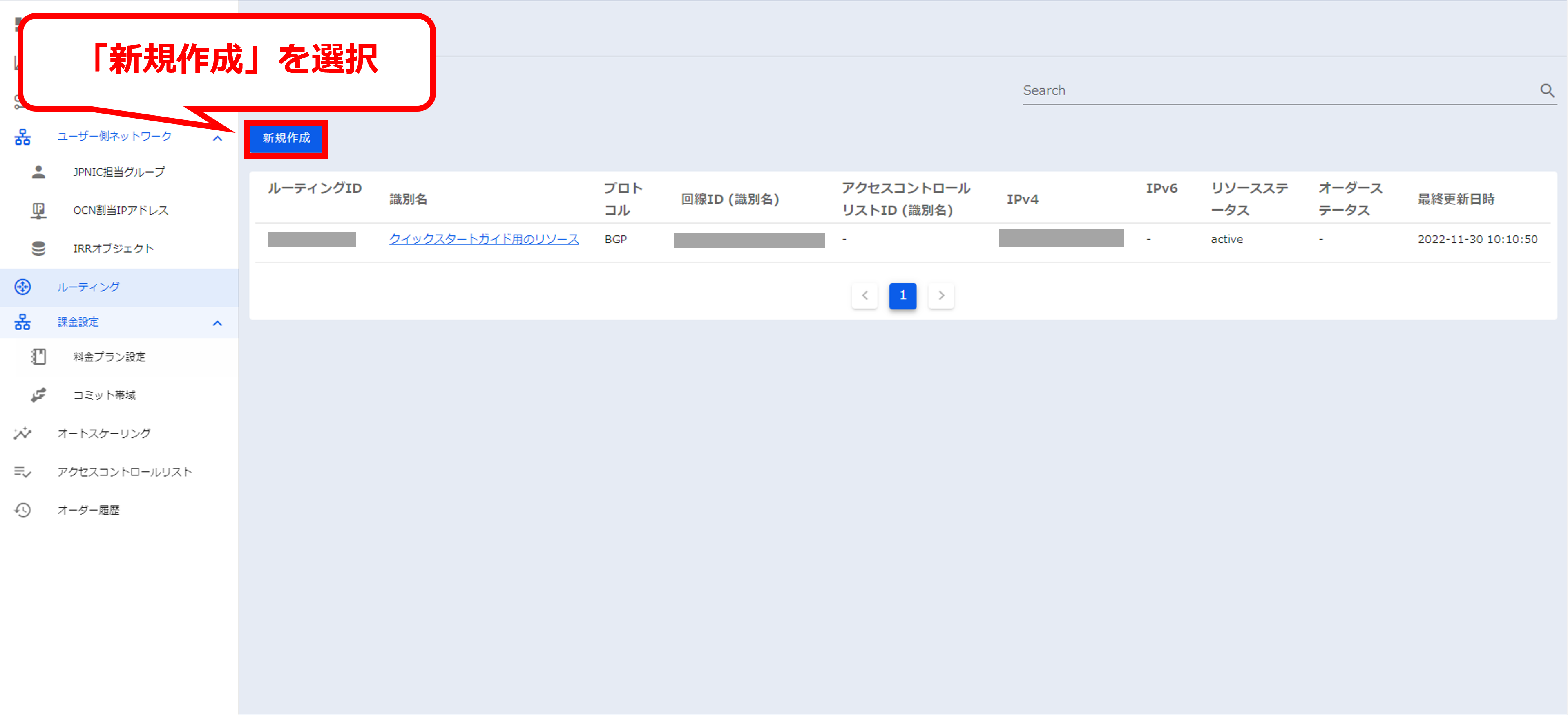
Task: Click the search magnifier icon
Action: pos(1547,91)
